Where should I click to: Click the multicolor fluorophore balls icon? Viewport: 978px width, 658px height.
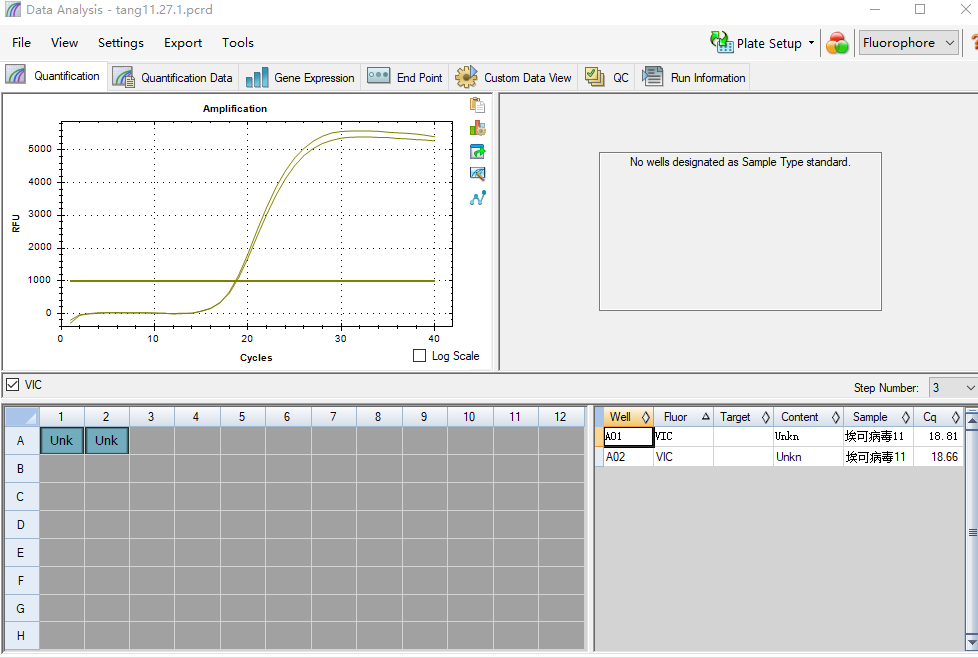(837, 43)
